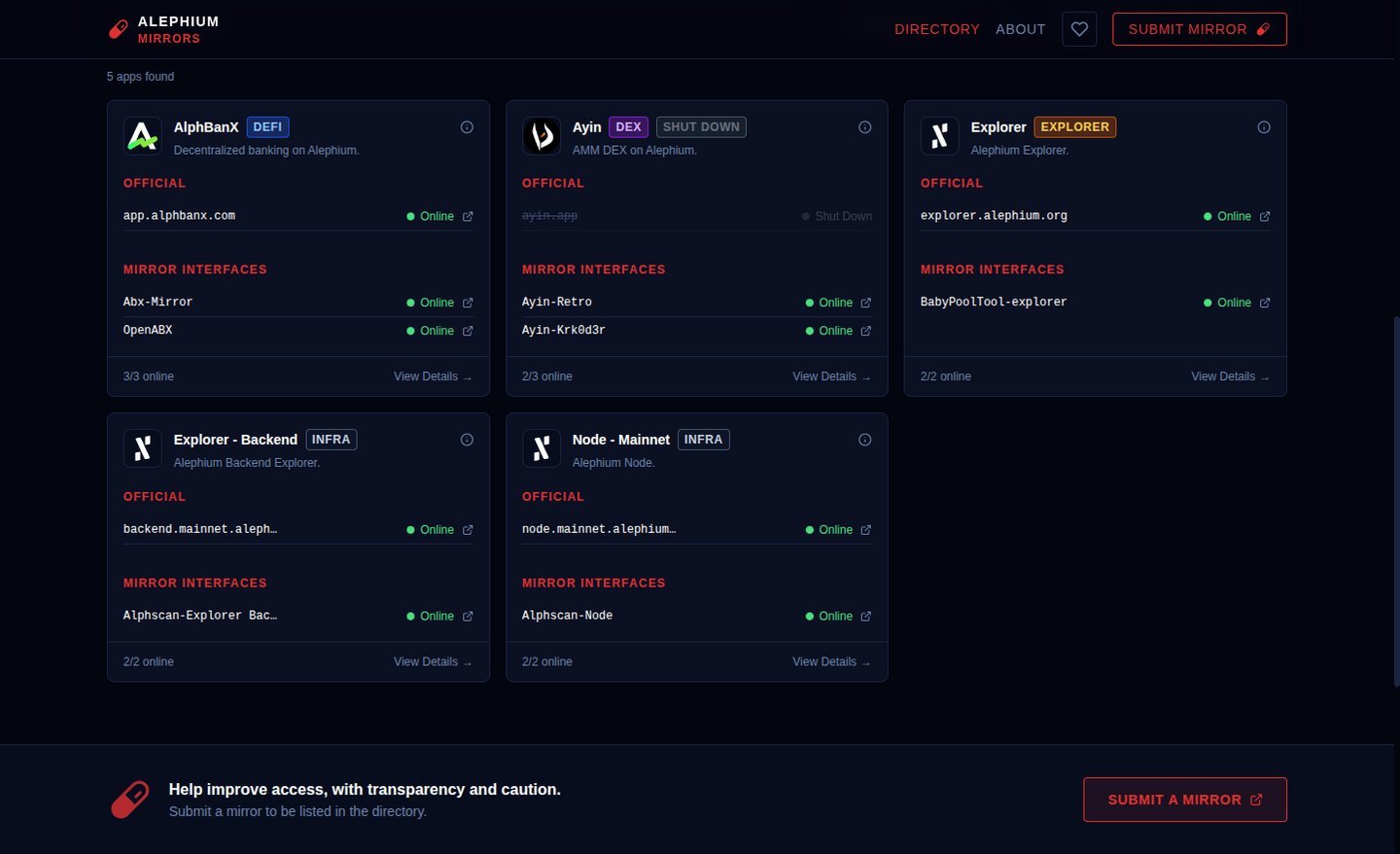Open BabyPoolTool-explorer external link icon
Viewport: 1400px width, 854px height.
(1265, 302)
